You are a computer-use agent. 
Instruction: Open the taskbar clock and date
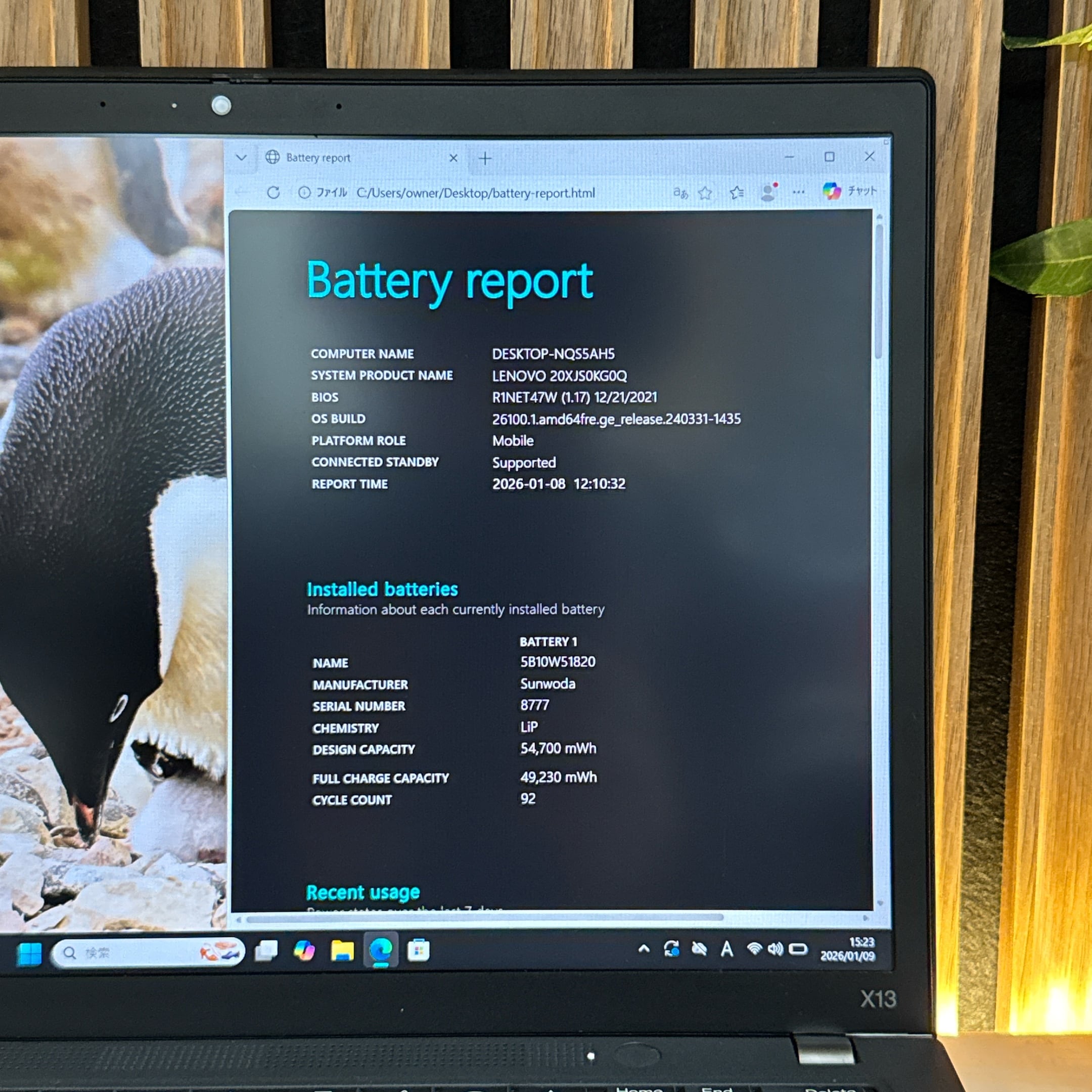(847, 948)
